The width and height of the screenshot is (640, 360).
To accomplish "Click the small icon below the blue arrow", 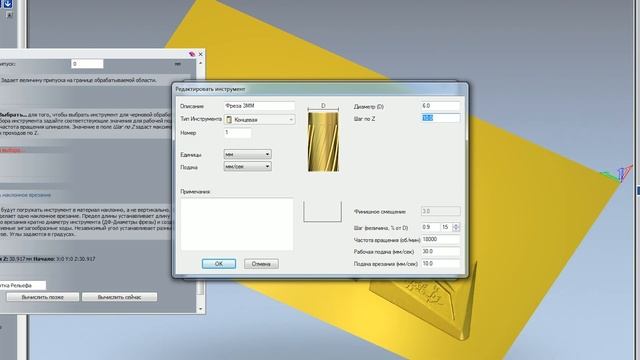I will pyautogui.click(x=10, y=15).
